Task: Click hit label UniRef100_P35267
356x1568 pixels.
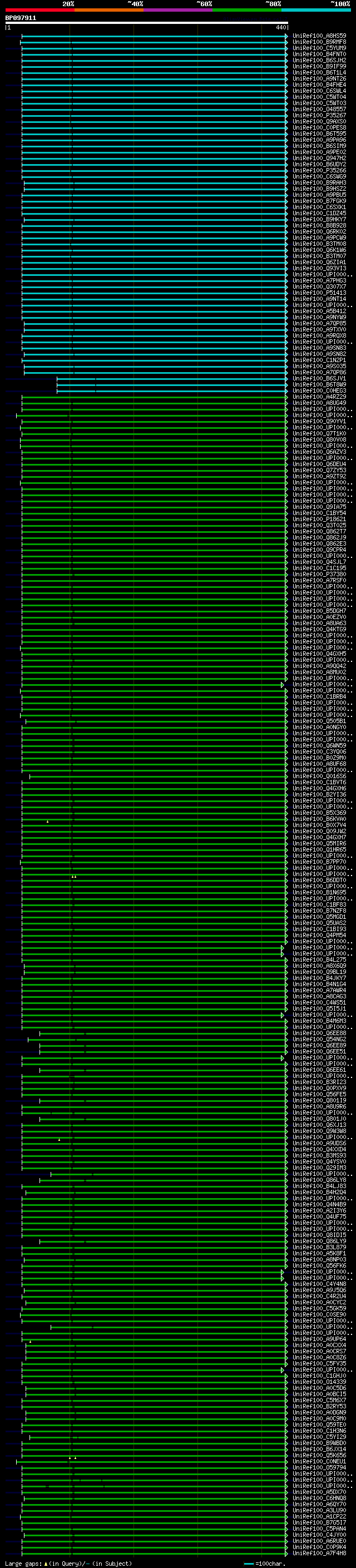Action: point(319,116)
